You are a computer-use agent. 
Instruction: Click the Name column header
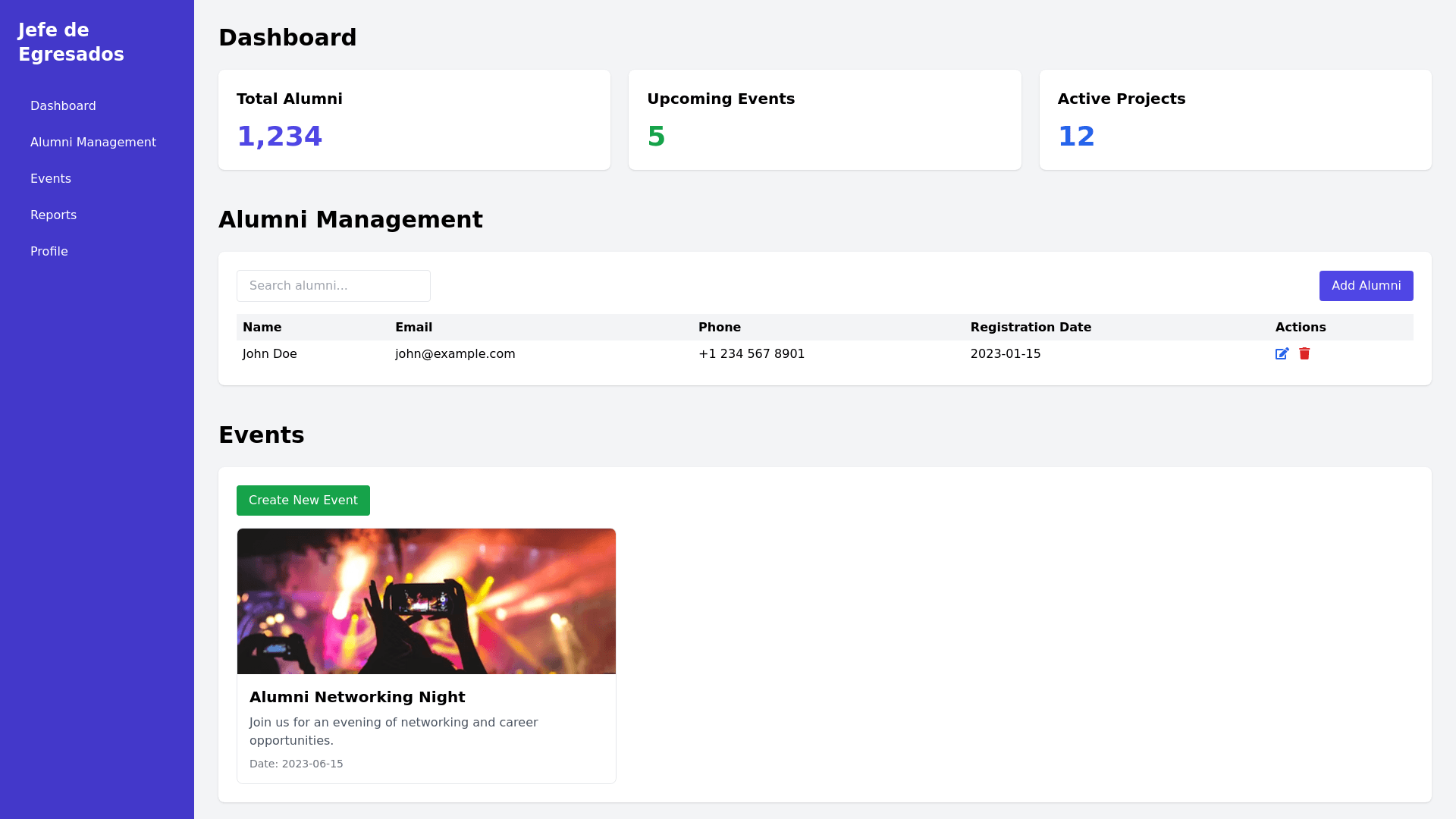262,328
